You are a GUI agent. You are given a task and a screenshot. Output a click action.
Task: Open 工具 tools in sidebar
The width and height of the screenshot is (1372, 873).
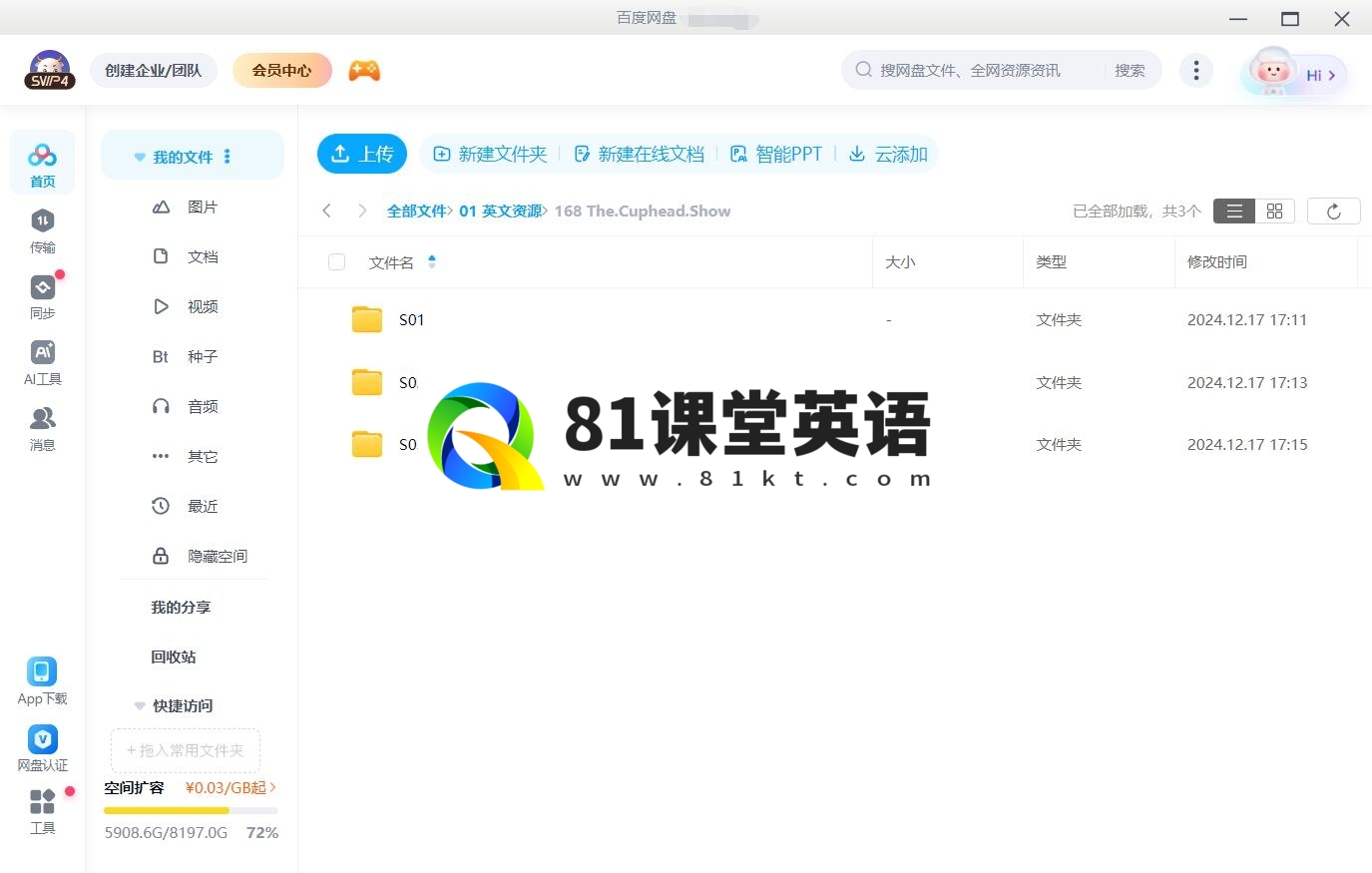click(x=42, y=811)
